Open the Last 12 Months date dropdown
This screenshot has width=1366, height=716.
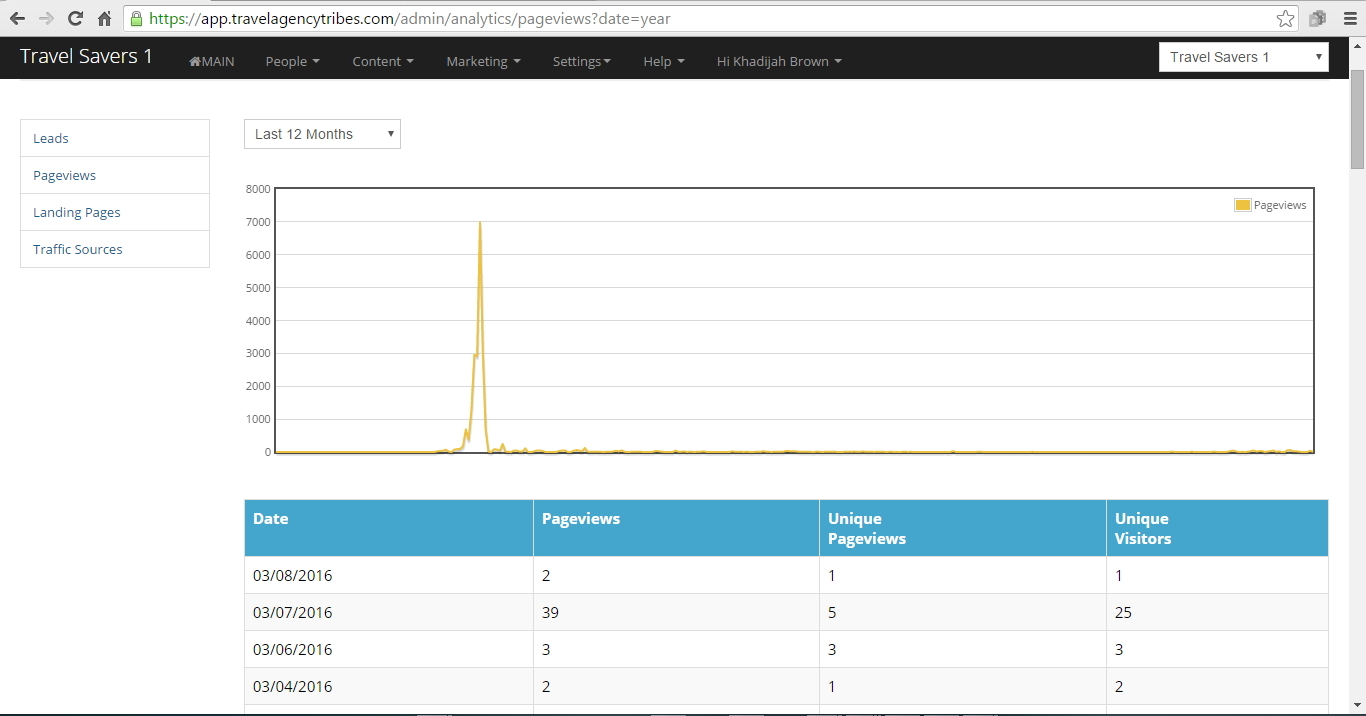322,134
